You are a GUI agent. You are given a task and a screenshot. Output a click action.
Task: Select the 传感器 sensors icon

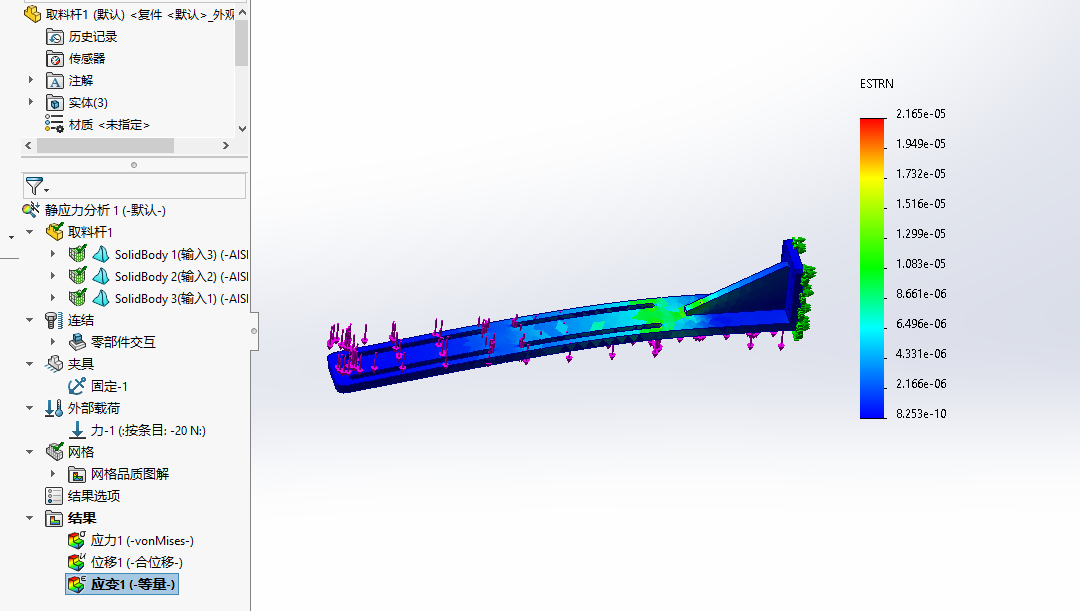pos(54,59)
